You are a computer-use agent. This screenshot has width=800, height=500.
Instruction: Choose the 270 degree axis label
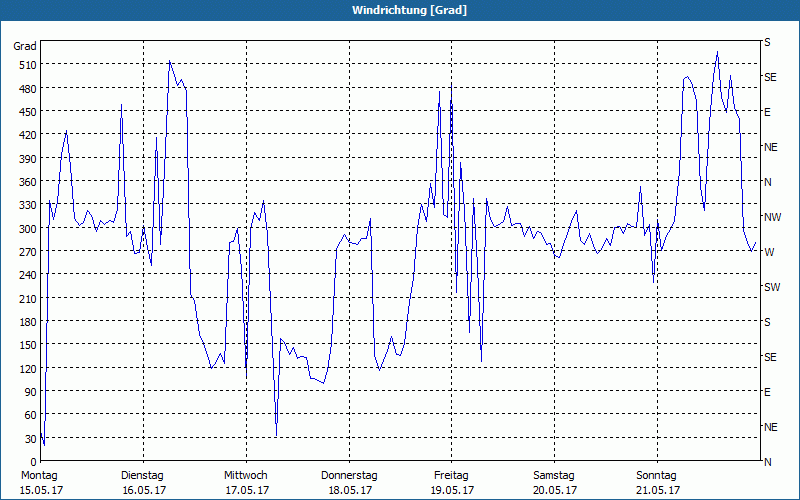click(x=28, y=253)
